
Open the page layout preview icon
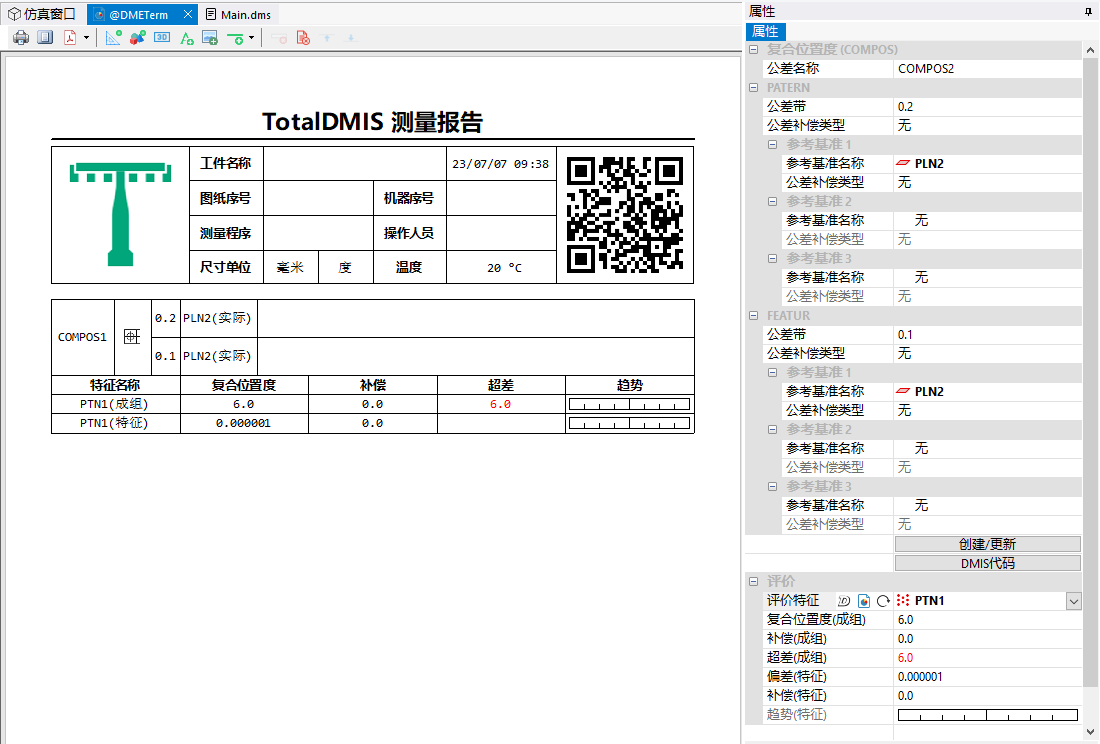pos(45,38)
